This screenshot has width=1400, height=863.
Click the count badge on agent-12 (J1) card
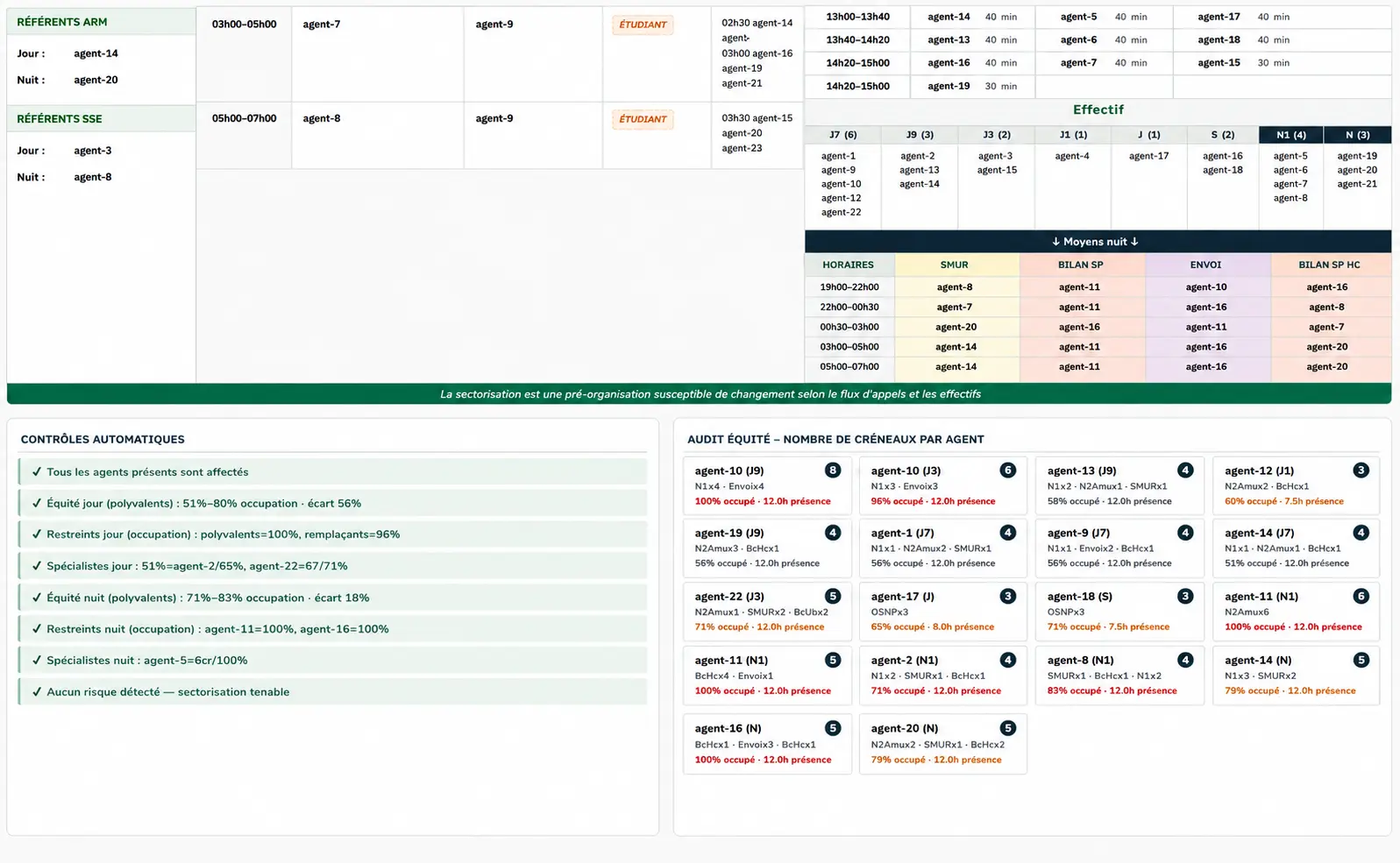tap(1361, 470)
